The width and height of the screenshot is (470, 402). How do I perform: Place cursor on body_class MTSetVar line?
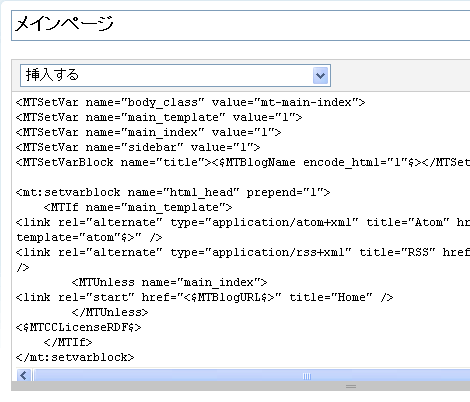[x=190, y=102]
